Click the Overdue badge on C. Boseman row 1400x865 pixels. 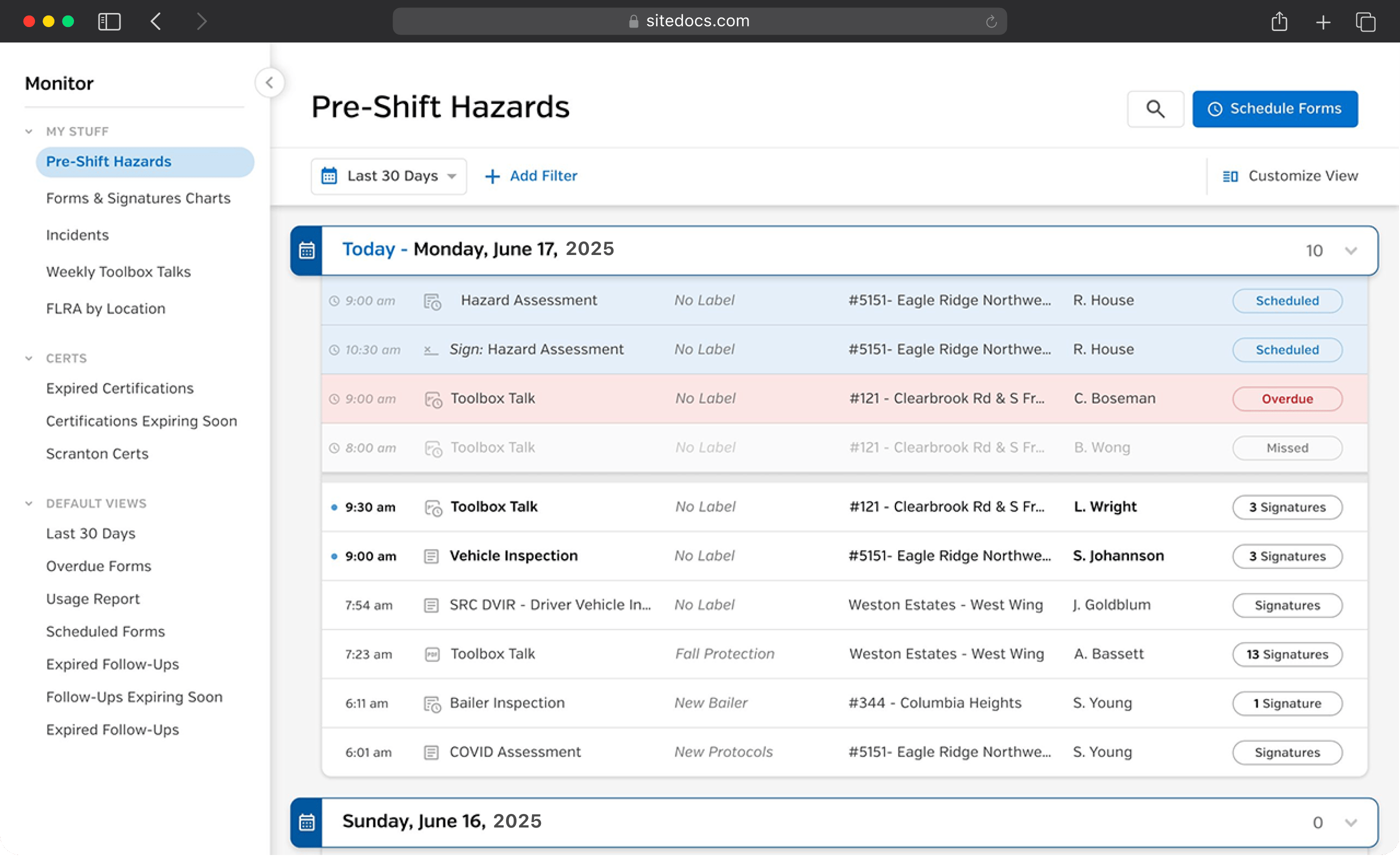point(1286,398)
